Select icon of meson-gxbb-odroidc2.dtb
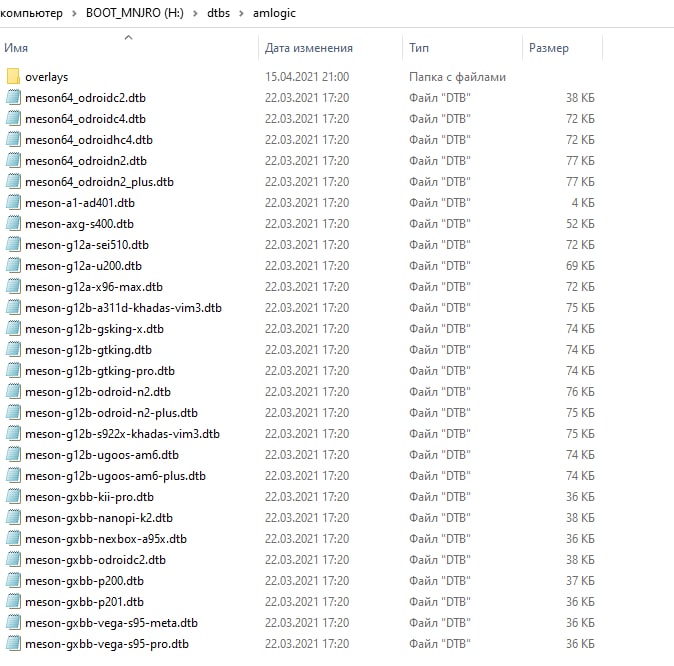 click(13, 560)
